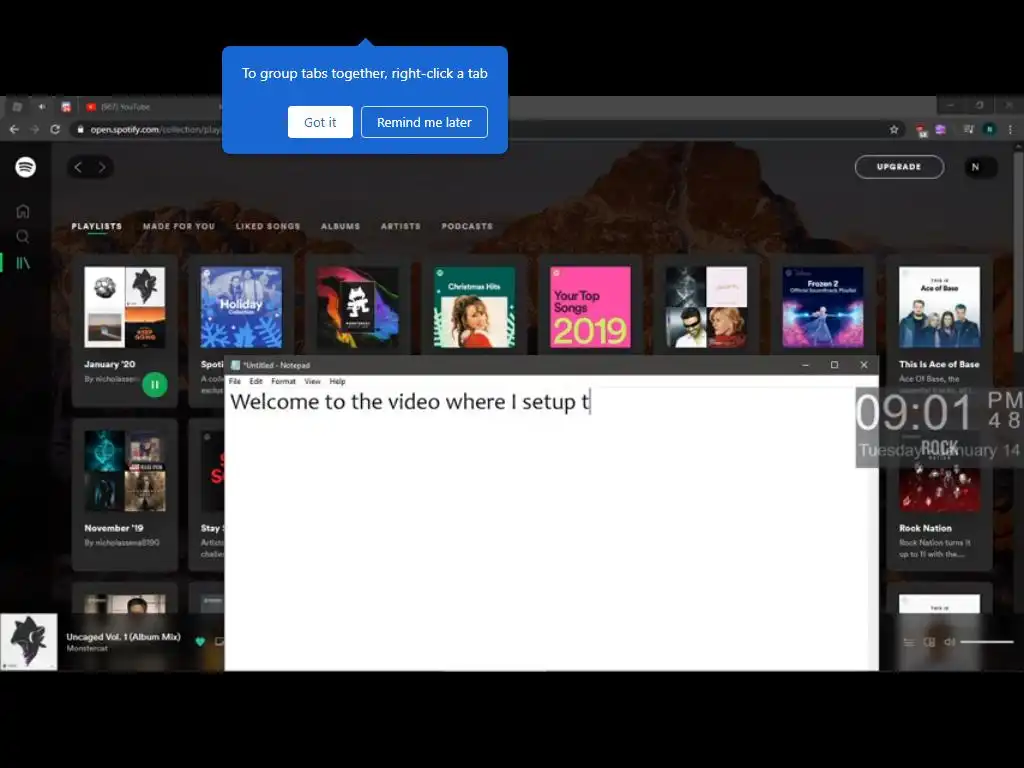Open the January '20 playlist cover
Image resolution: width=1024 pixels, height=768 pixels.
pyautogui.click(x=125, y=307)
